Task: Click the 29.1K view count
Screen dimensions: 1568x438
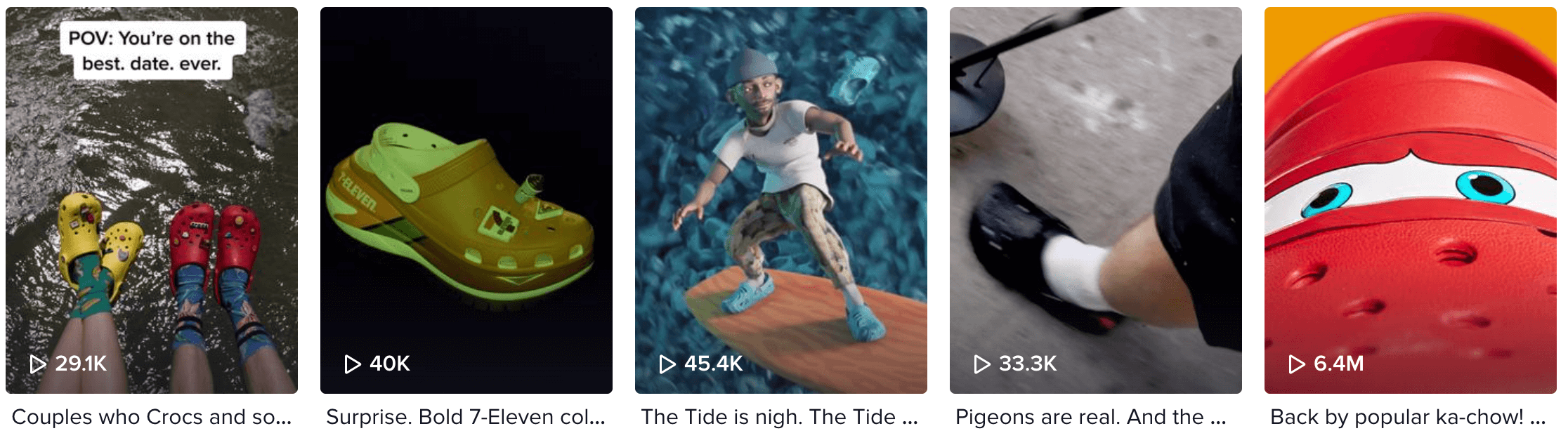Action: 81,364
